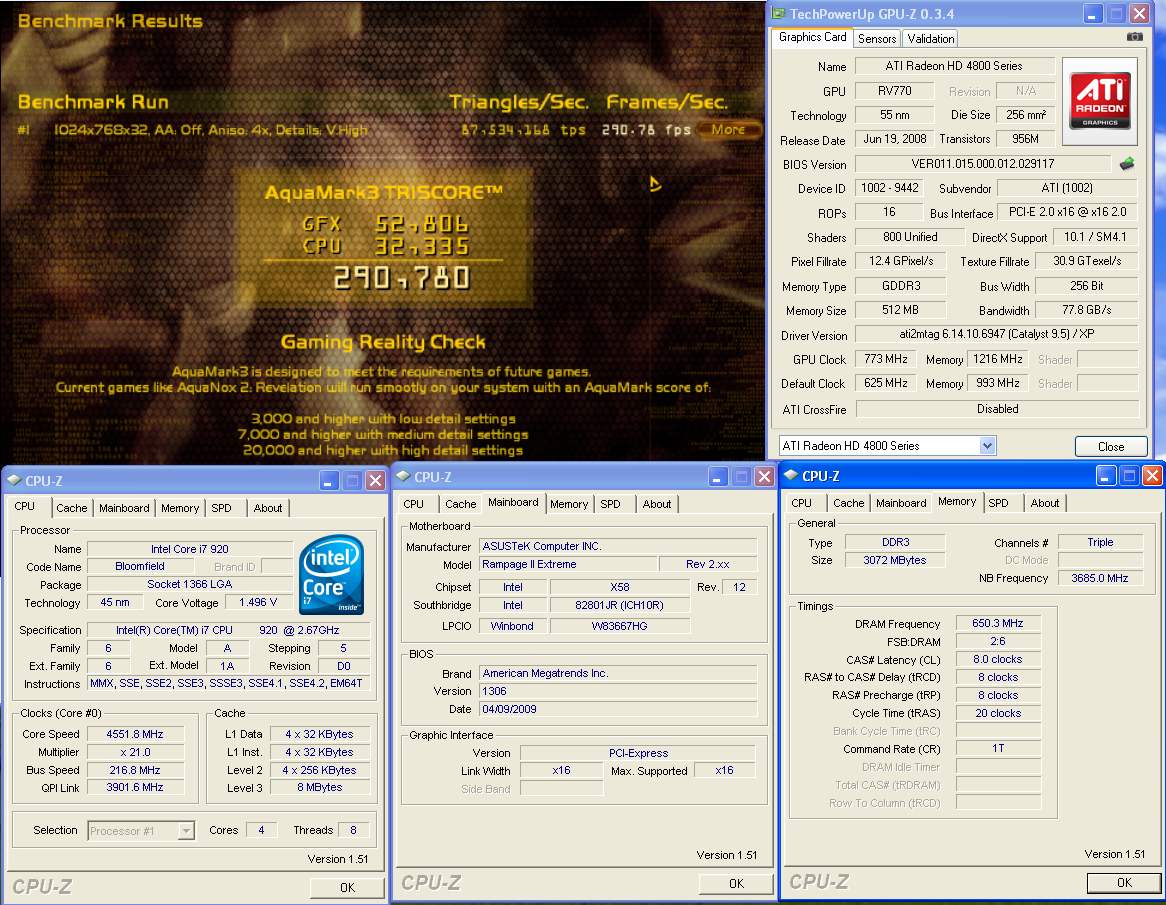Click OK in the left CPU-Z window
Image resolution: width=1166 pixels, height=905 pixels.
click(347, 887)
